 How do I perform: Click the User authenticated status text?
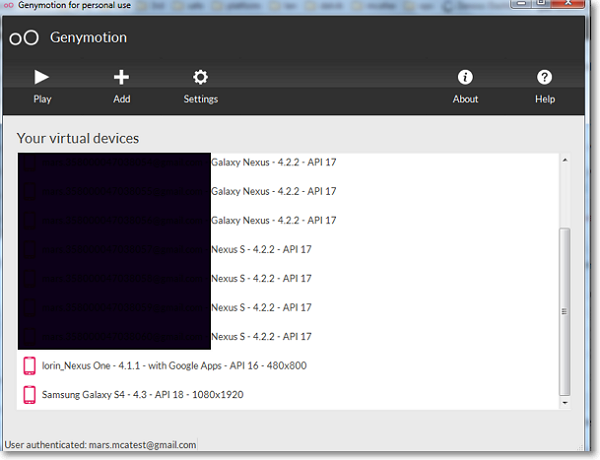[x=100, y=445]
